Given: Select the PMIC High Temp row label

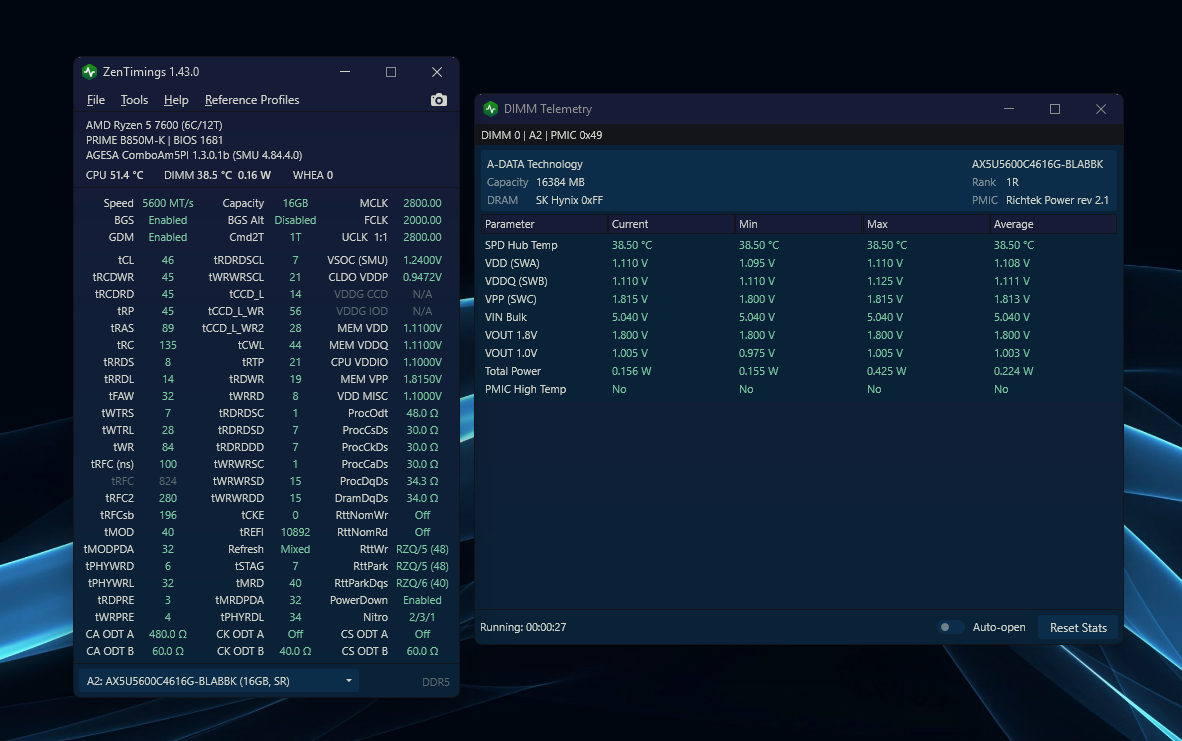Looking at the screenshot, I should [x=525, y=389].
